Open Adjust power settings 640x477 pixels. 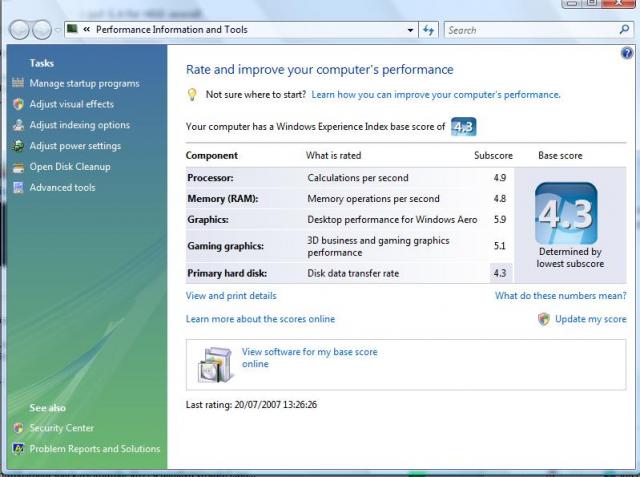(75, 146)
